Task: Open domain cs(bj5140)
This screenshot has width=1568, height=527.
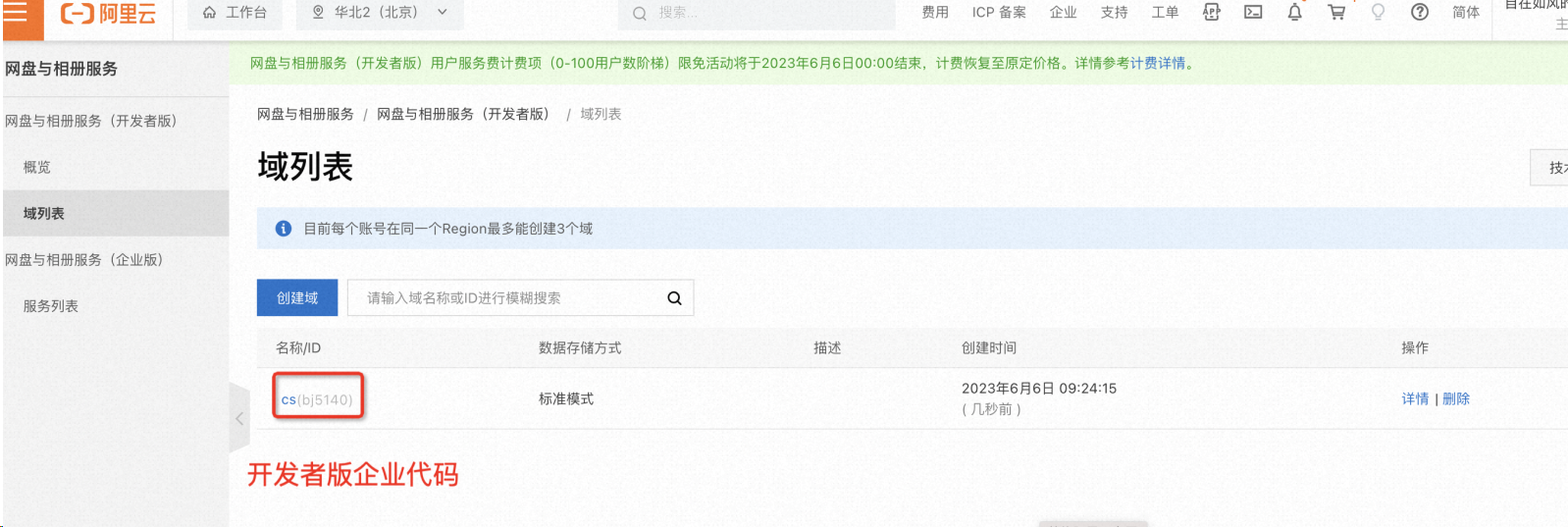Action: point(317,399)
